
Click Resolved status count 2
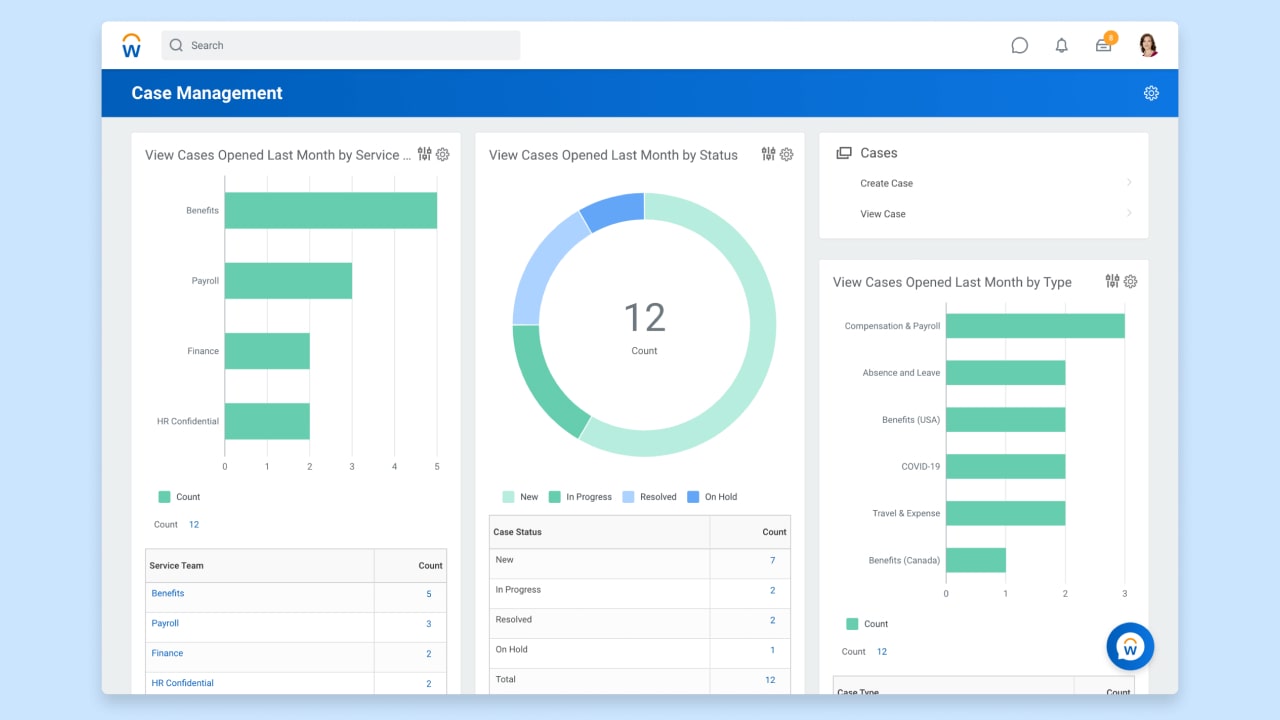[772, 620]
